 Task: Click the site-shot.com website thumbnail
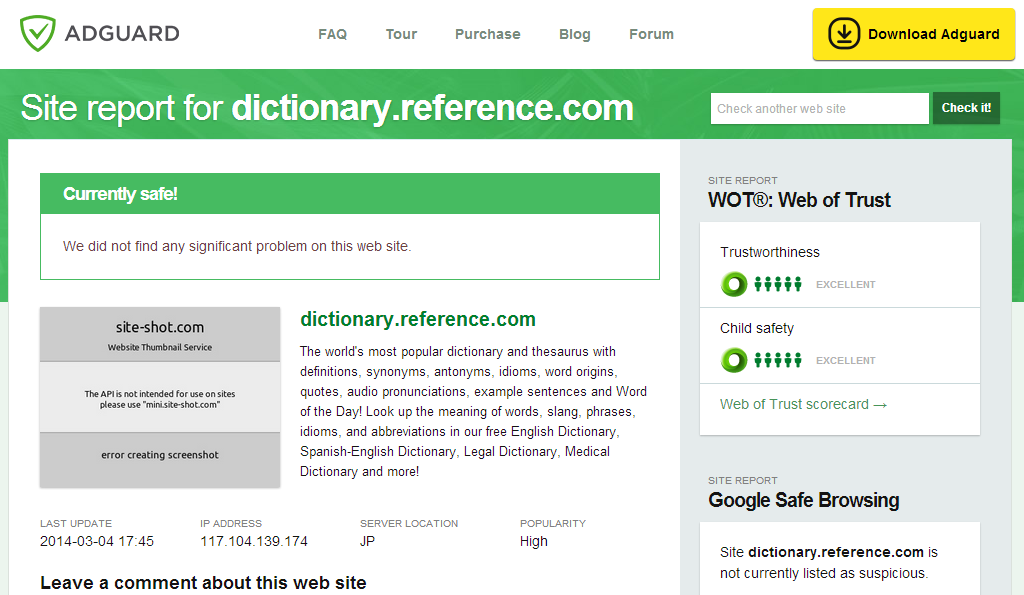(x=160, y=397)
